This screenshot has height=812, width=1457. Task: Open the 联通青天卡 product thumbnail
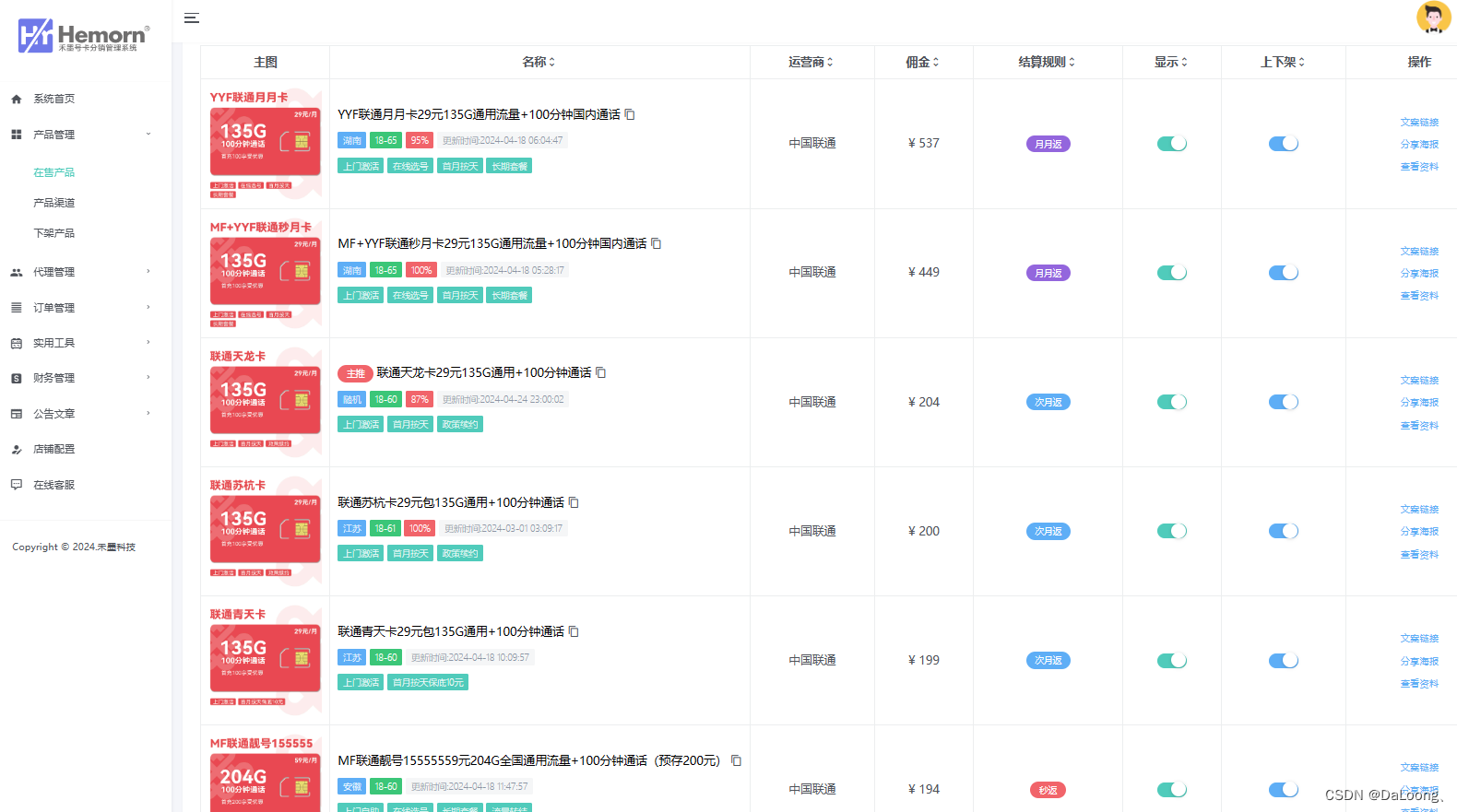point(266,660)
